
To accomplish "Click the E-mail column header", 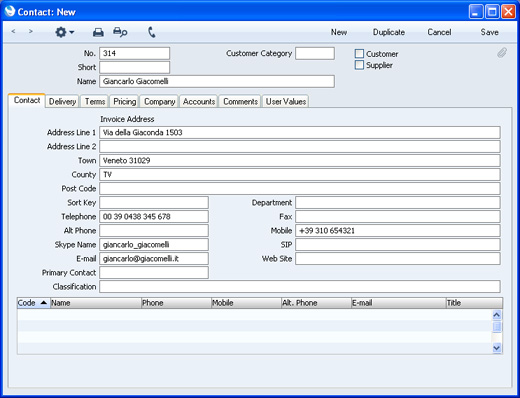I will [399, 303].
